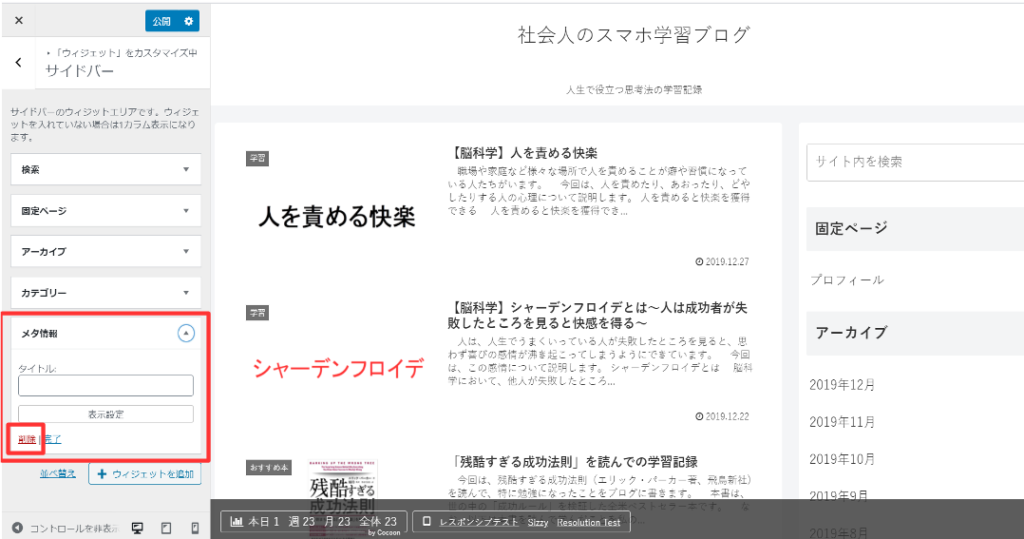Click into the タイトル text field
1024x539 pixels.
[x=105, y=386]
